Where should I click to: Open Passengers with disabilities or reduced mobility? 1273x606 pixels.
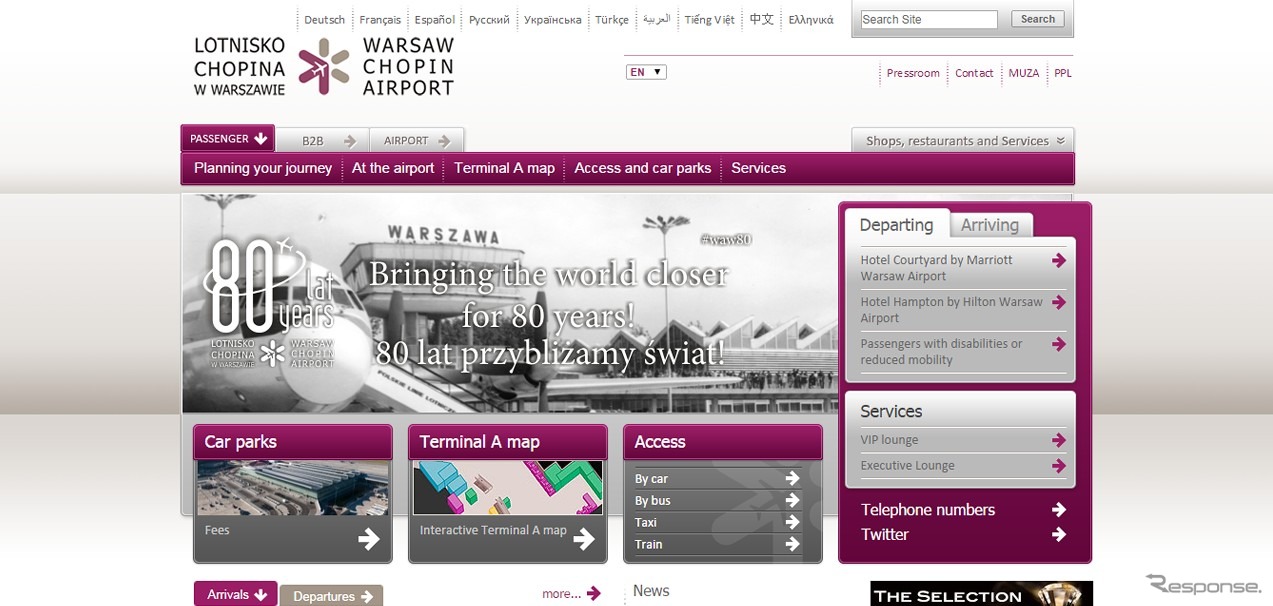(x=942, y=352)
